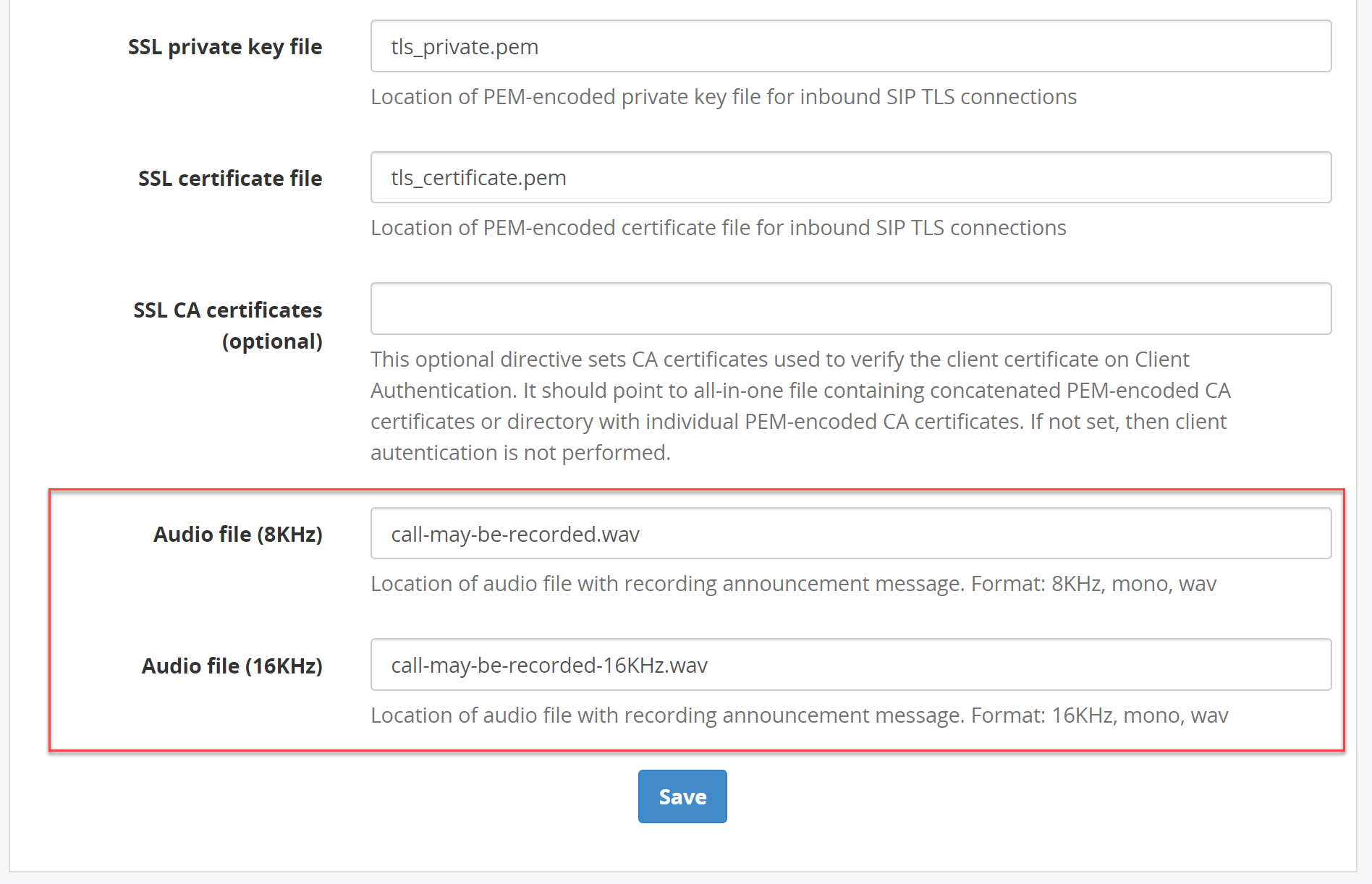
Task: Click the "Audio file (16KHz)" label
Action: click(232, 666)
